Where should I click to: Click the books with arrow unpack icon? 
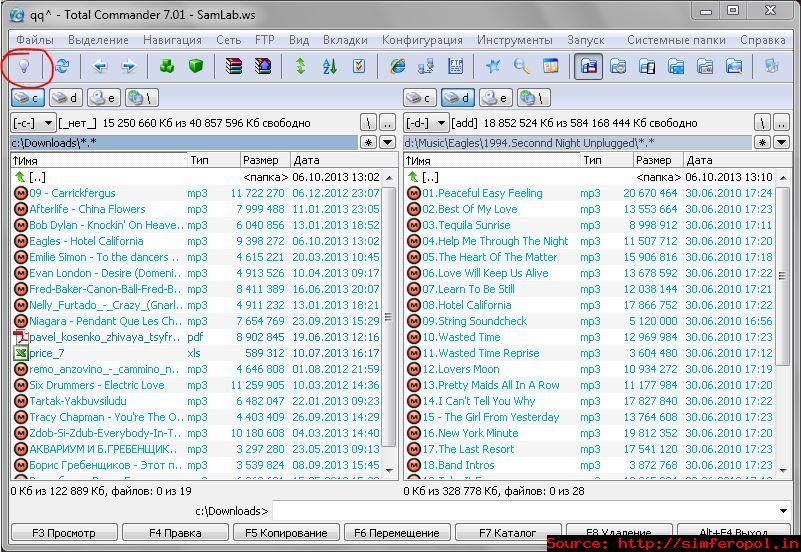click(x=263, y=66)
